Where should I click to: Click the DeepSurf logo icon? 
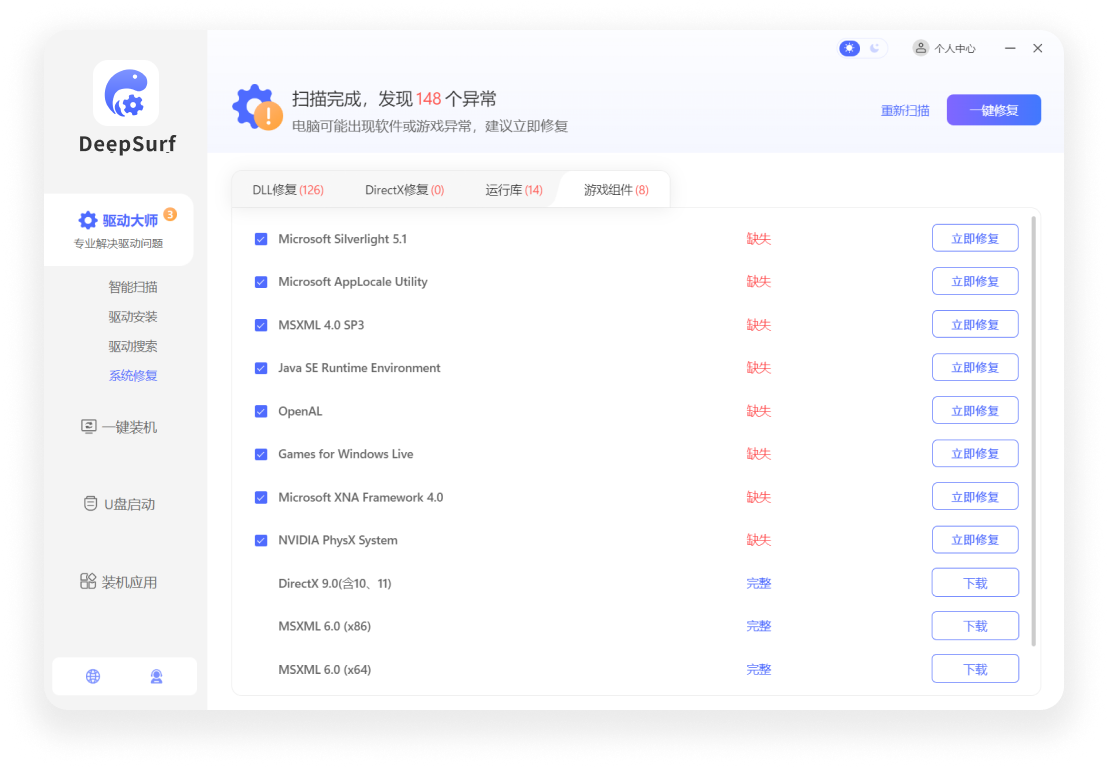point(125,91)
